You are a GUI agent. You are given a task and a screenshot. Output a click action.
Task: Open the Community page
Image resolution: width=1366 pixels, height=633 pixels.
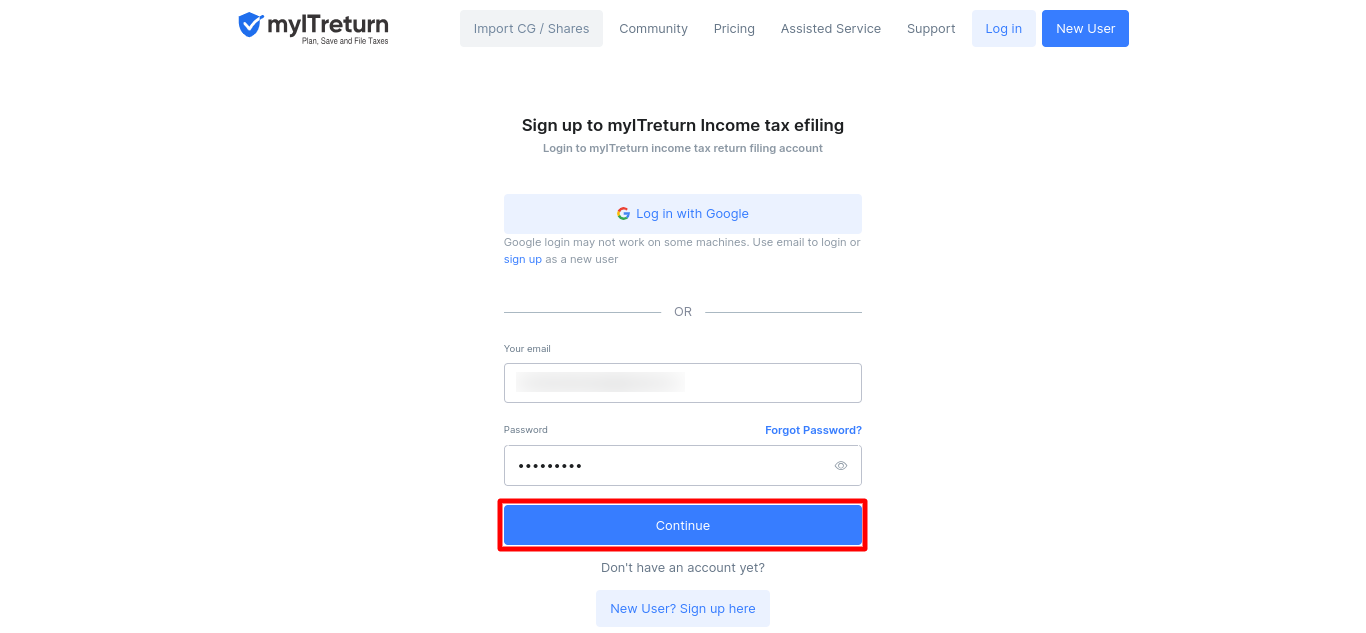pos(653,28)
